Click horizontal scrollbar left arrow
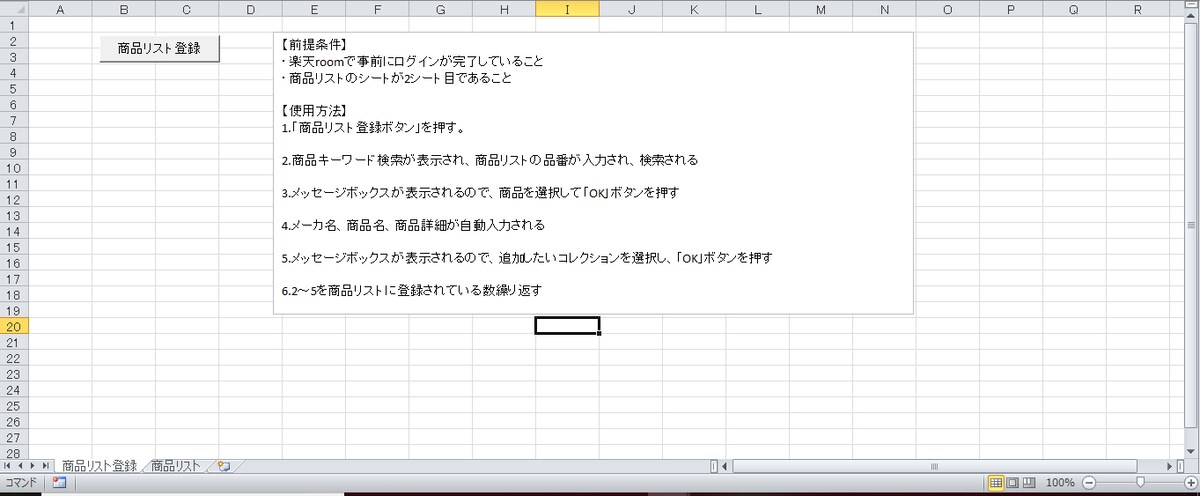The height and width of the screenshot is (496, 1200). coord(726,466)
